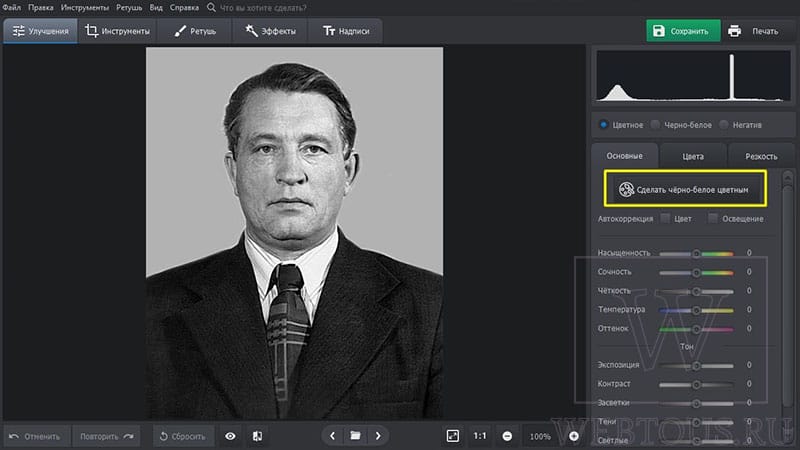Click the Оттенок slider handle
The width and height of the screenshot is (800, 450).
pos(696,329)
